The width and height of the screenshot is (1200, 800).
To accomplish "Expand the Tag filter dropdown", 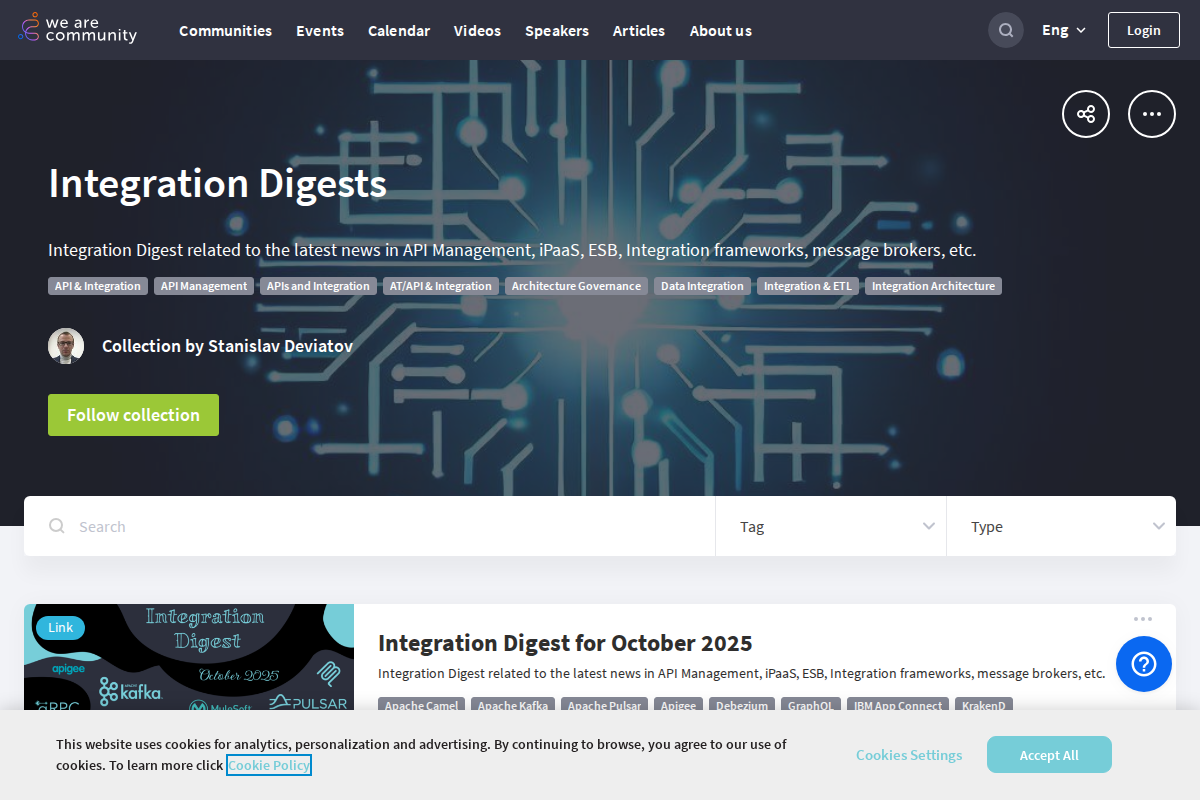I will pyautogui.click(x=830, y=526).
